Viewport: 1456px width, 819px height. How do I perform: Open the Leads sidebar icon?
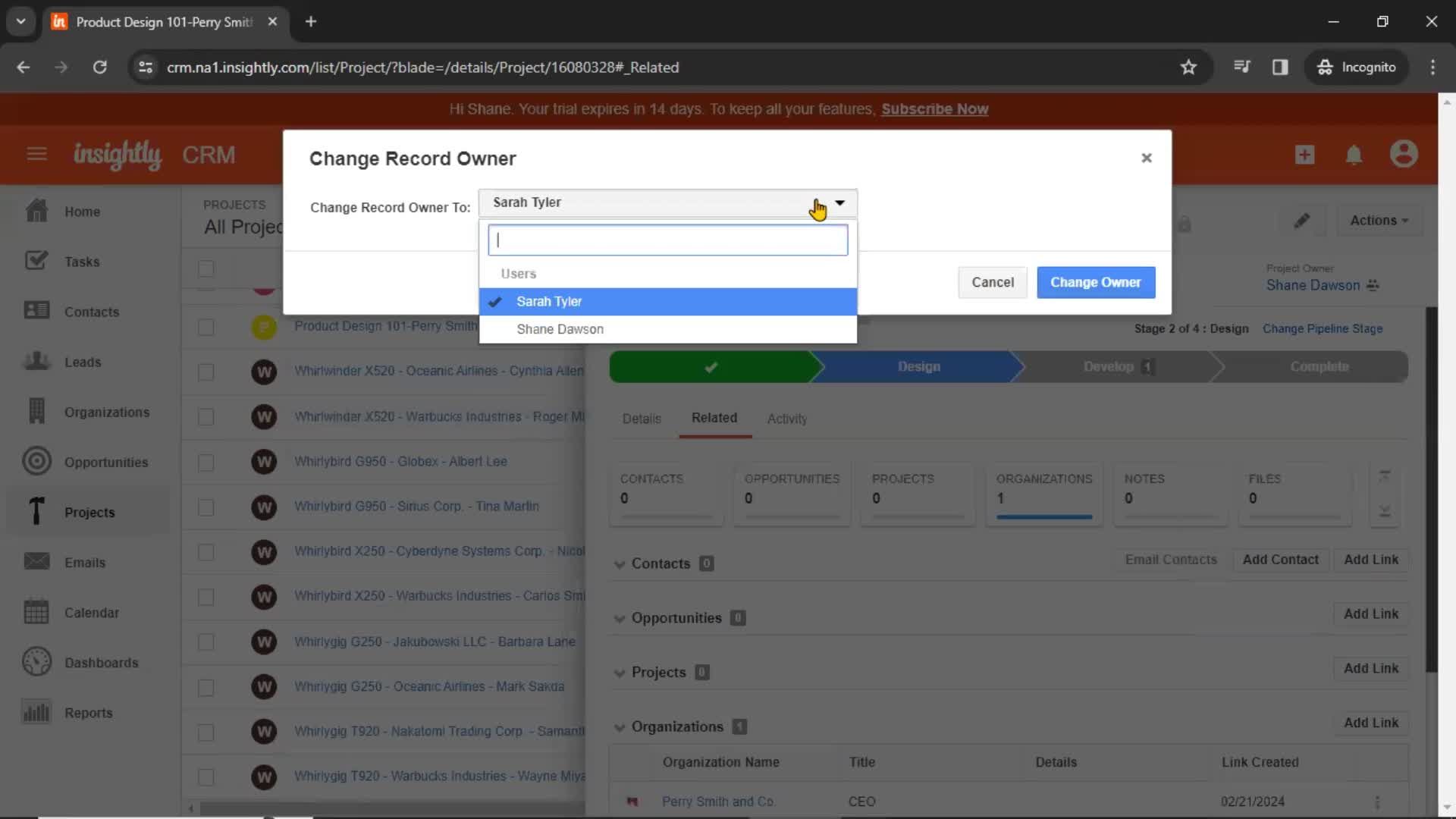[x=36, y=360]
